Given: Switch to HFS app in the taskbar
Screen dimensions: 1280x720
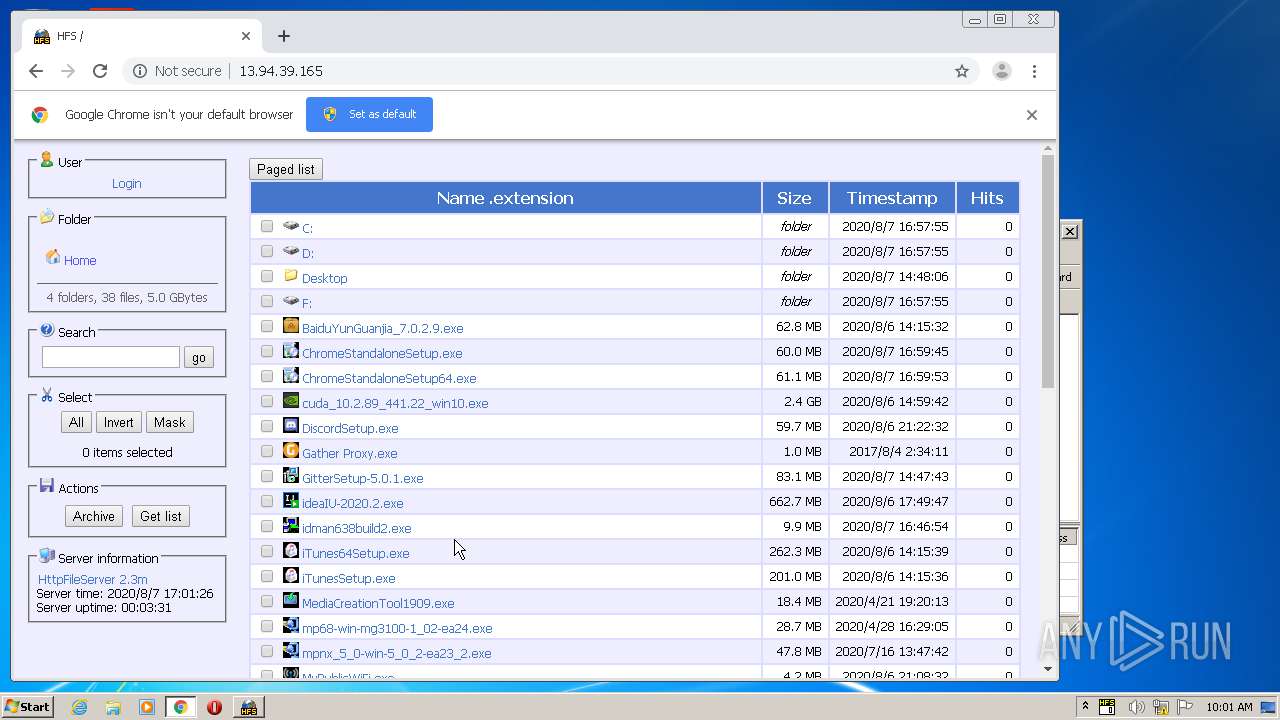Looking at the screenshot, I should [248, 707].
